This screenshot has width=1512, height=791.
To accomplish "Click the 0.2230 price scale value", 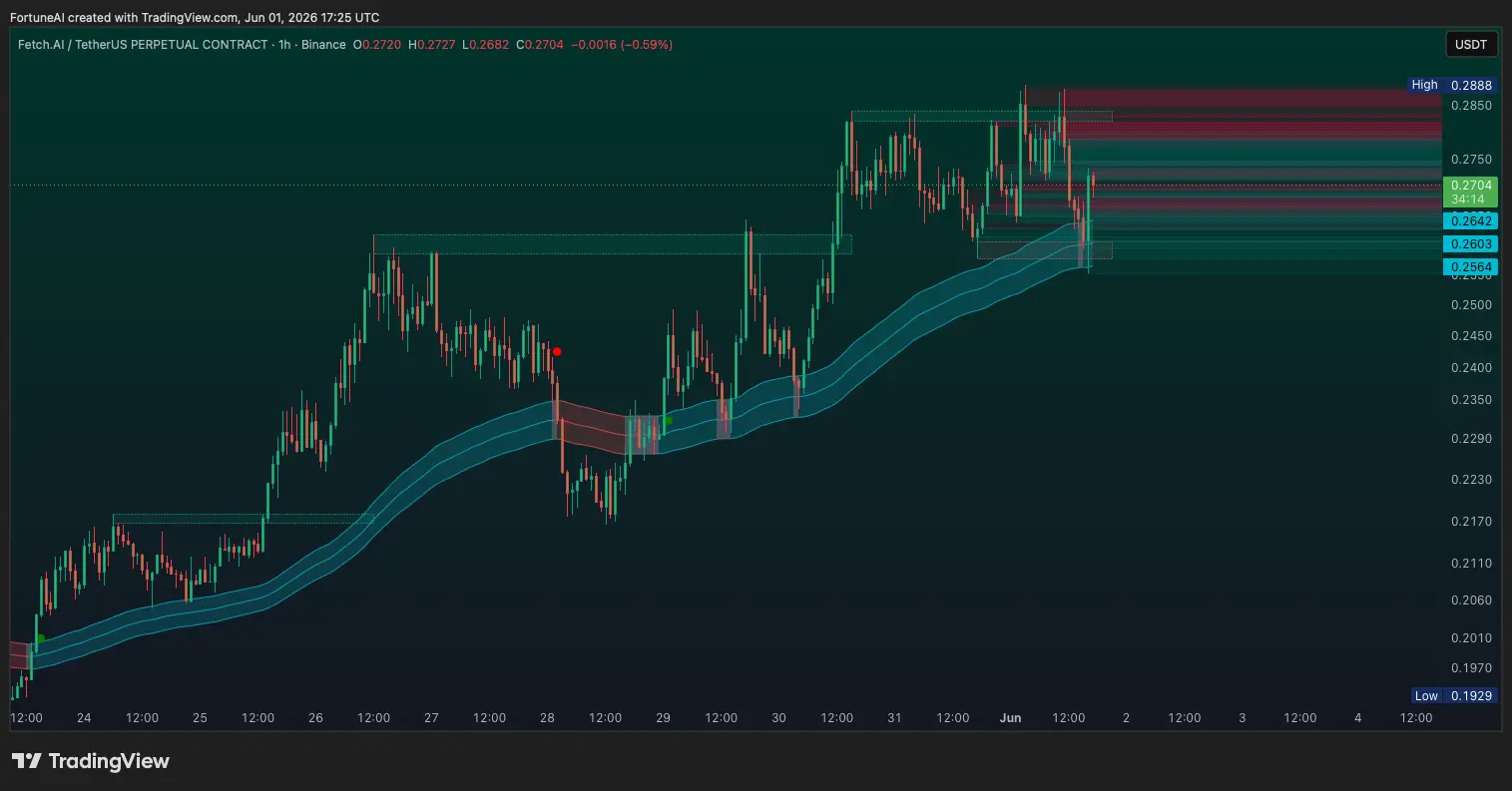I will [x=1471, y=480].
